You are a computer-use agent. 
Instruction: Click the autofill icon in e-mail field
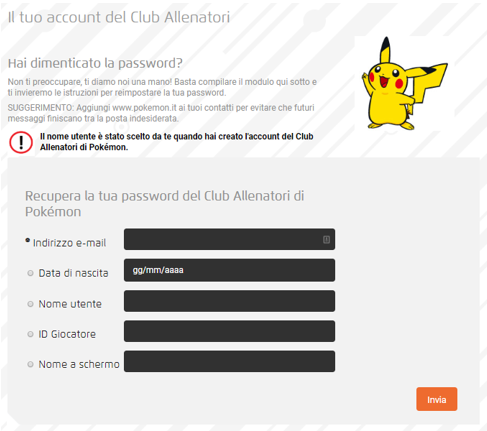326,239
